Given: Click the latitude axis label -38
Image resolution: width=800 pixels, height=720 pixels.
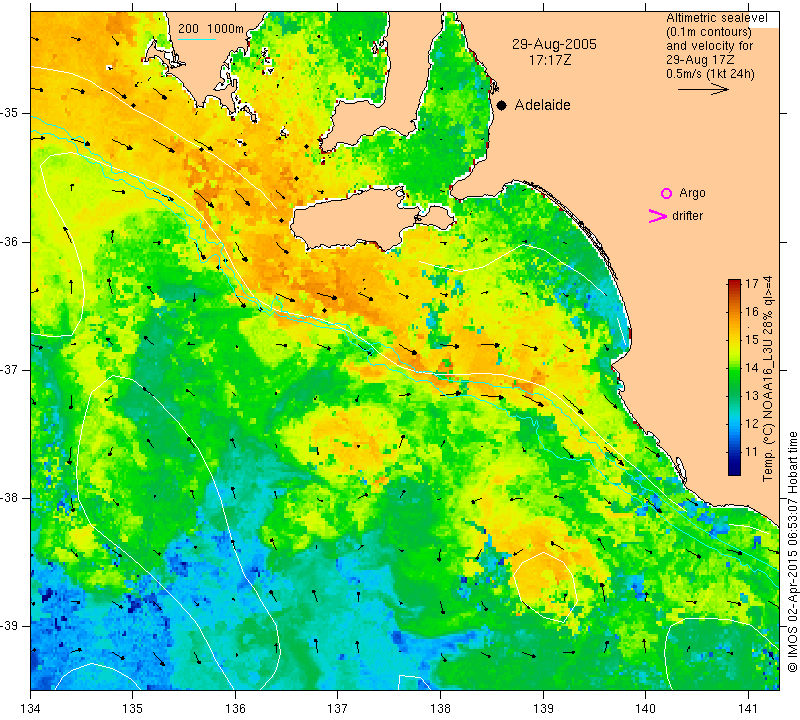Looking at the screenshot, I should [x=9, y=498].
